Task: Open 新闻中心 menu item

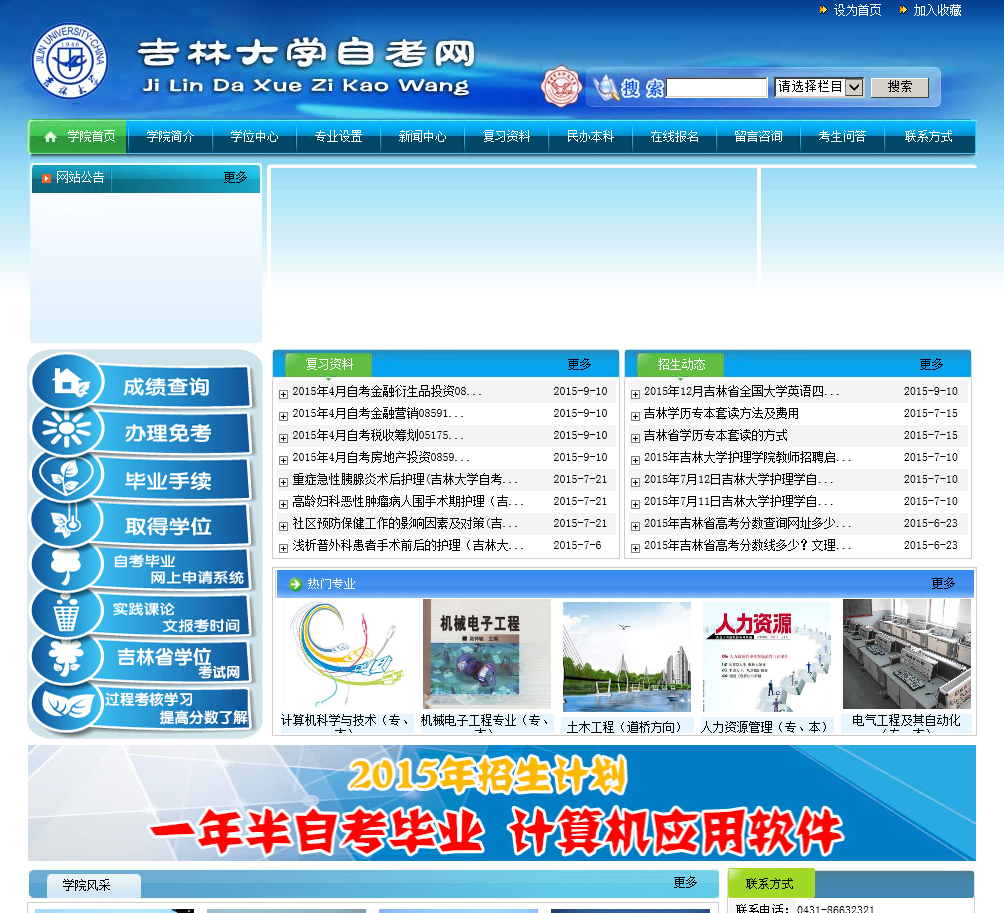Action: [x=422, y=136]
